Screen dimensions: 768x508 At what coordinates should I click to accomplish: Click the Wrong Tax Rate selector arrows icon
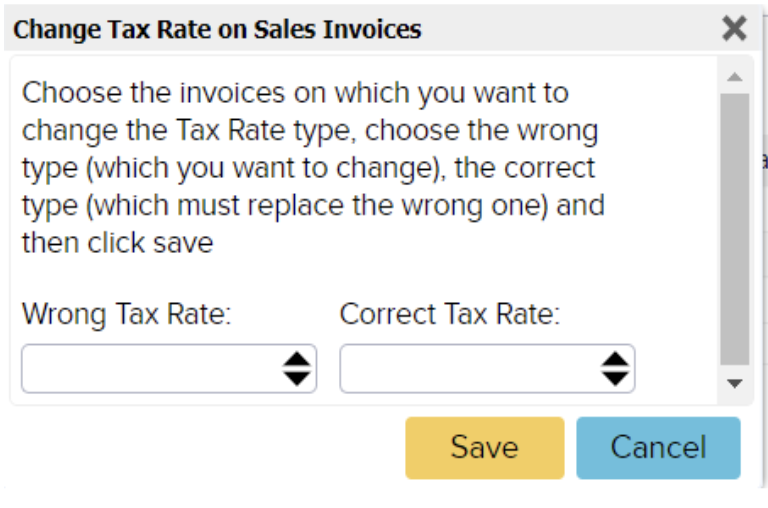296,369
